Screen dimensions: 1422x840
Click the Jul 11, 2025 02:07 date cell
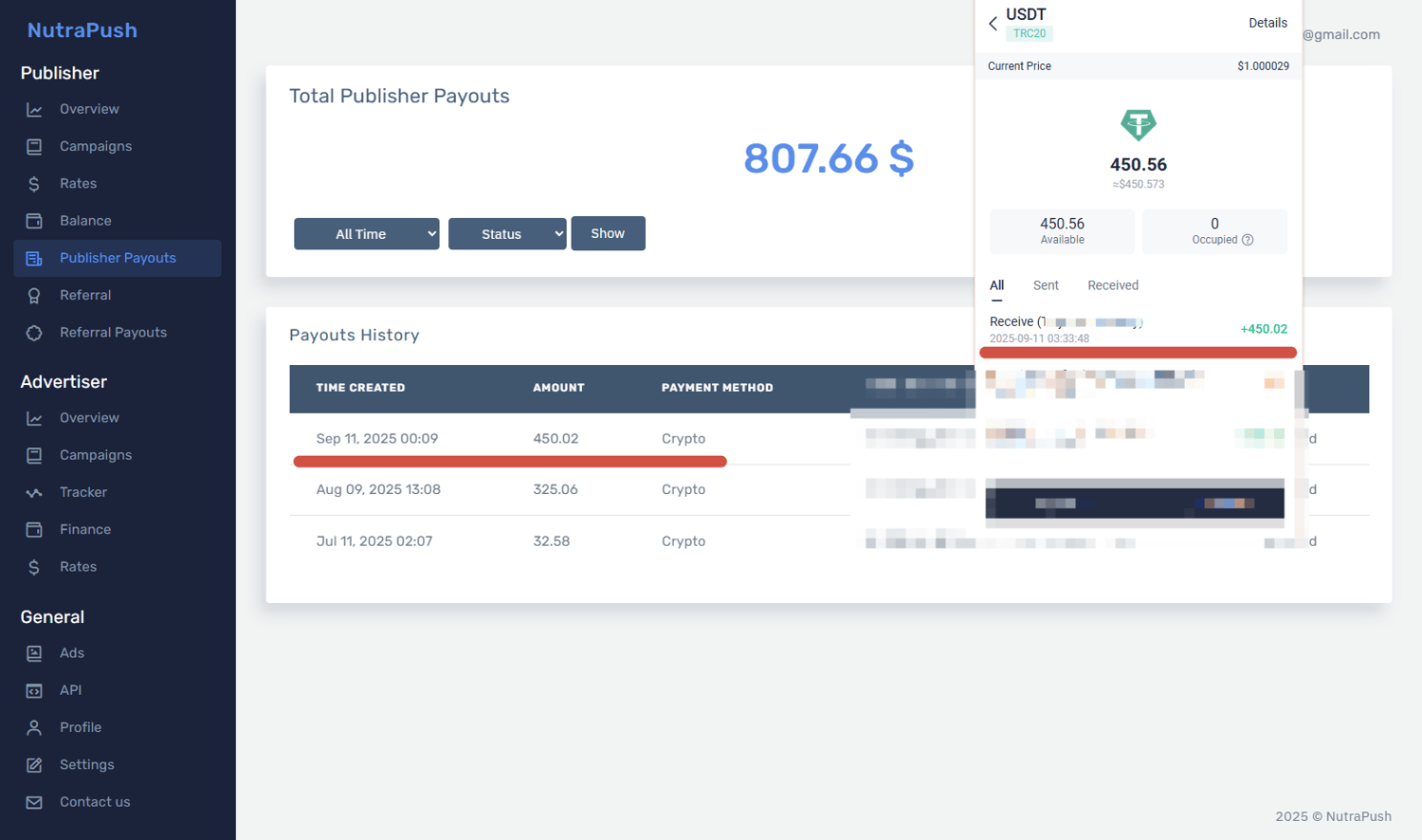click(x=374, y=541)
